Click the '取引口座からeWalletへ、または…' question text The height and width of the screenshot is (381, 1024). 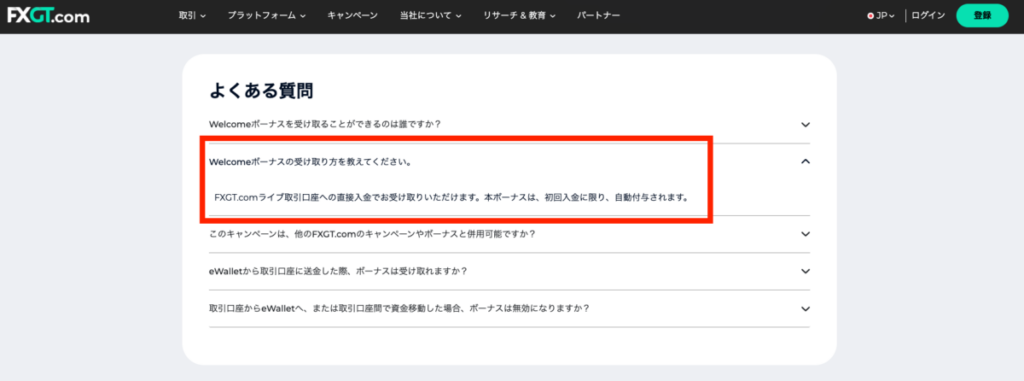[400, 308]
